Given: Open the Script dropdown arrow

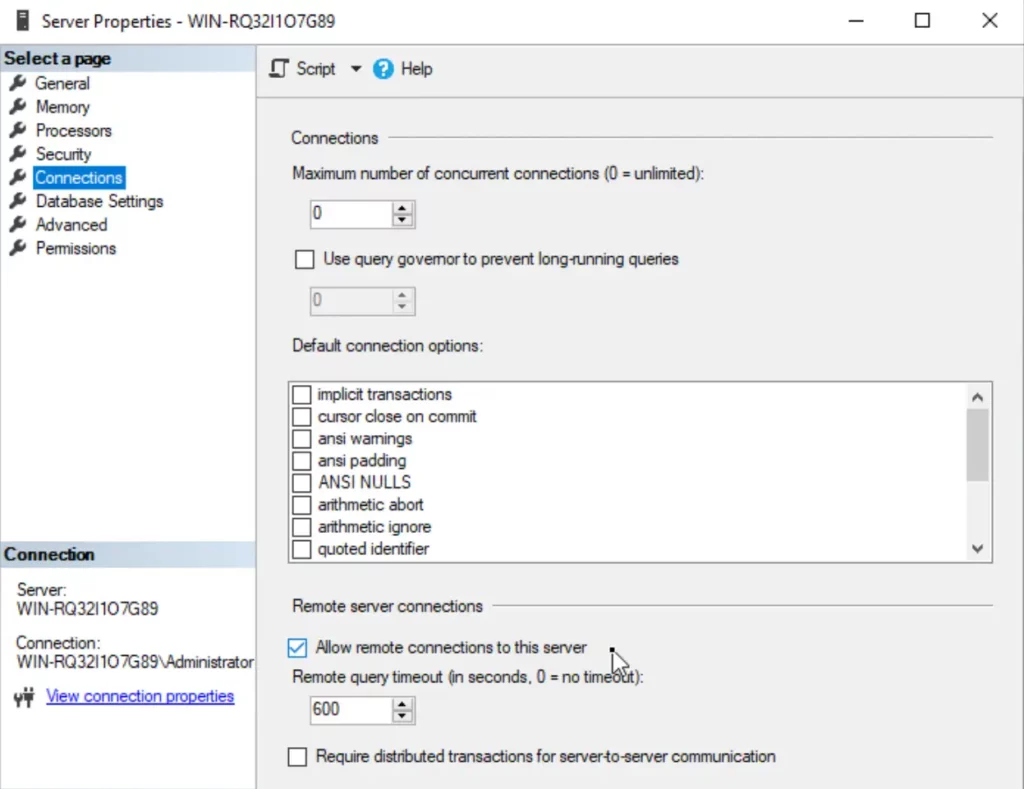Looking at the screenshot, I should pyautogui.click(x=355, y=69).
